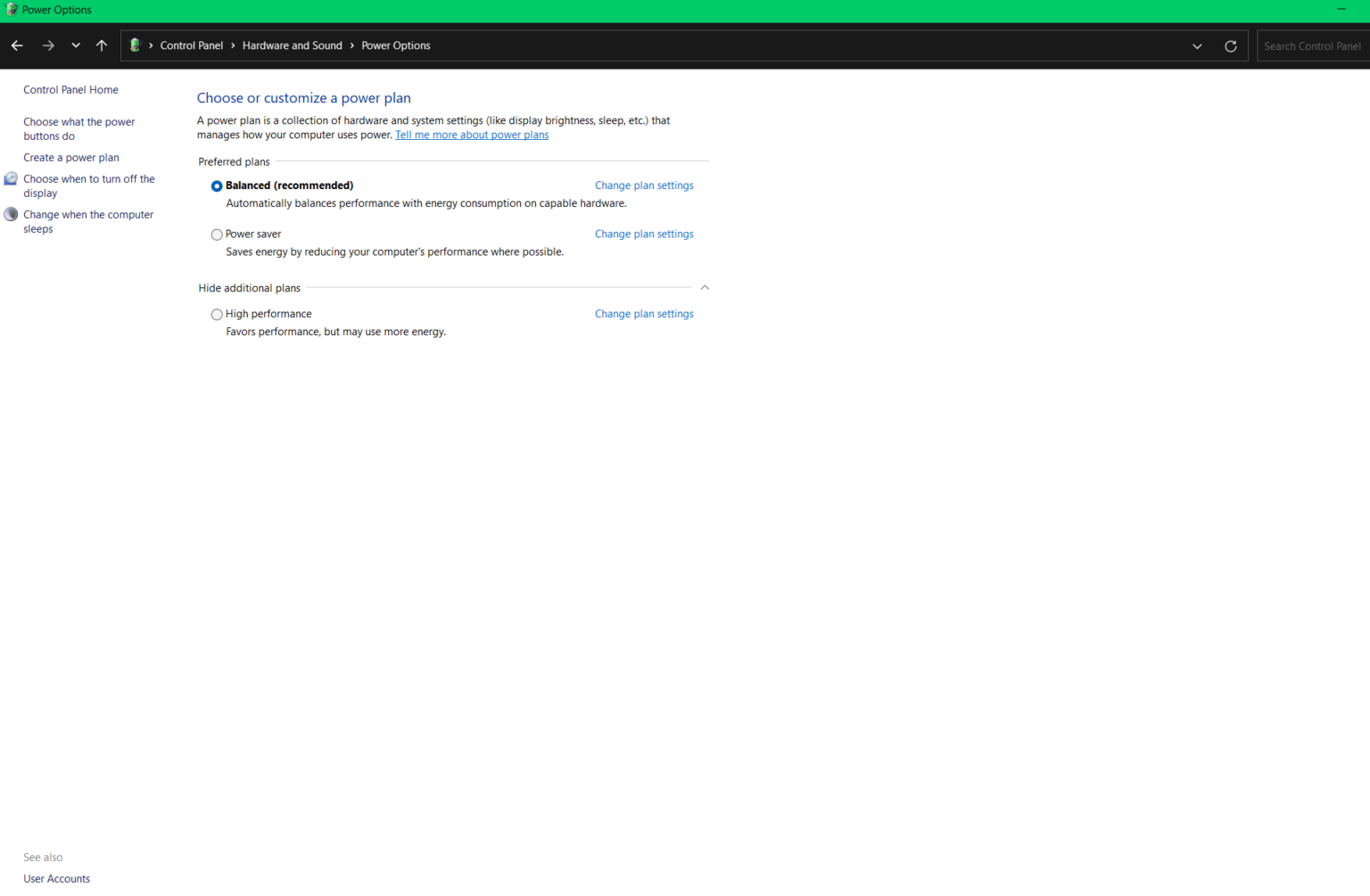Go up one level with up arrow
Viewport: 1370px width, 896px height.
click(x=102, y=45)
